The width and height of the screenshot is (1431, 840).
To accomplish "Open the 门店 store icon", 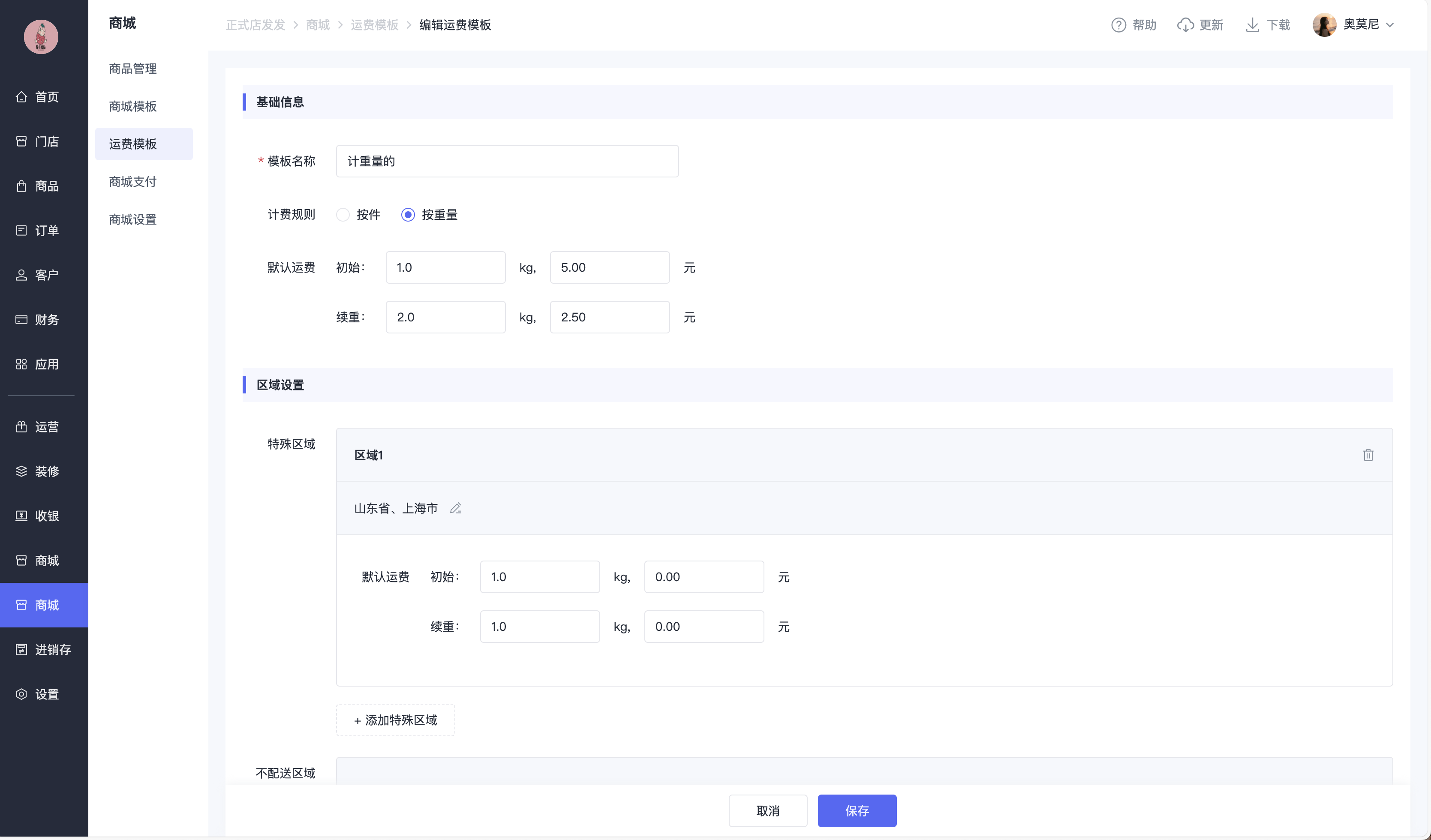I will point(21,141).
